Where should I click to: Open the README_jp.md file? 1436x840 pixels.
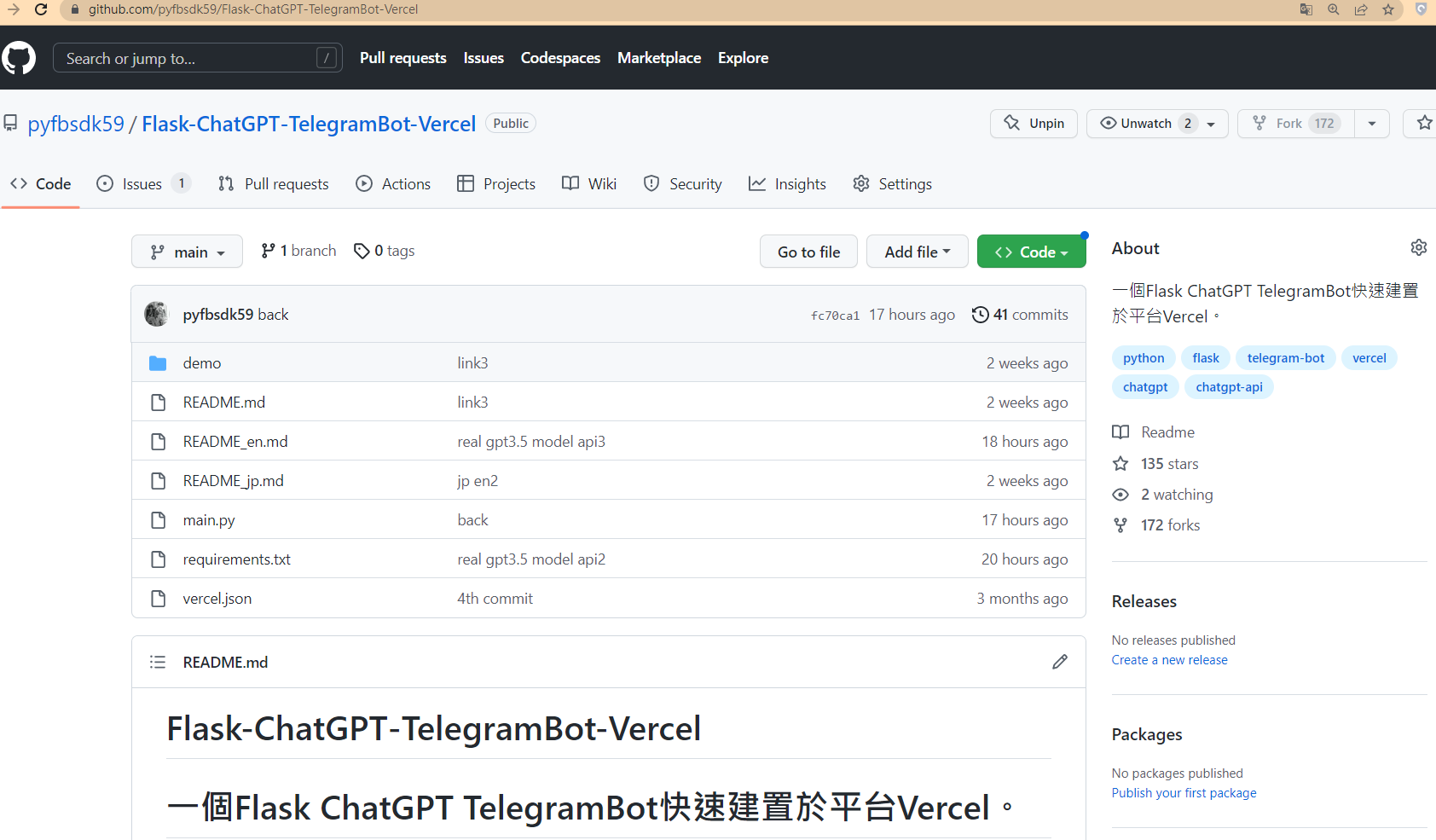click(x=233, y=481)
